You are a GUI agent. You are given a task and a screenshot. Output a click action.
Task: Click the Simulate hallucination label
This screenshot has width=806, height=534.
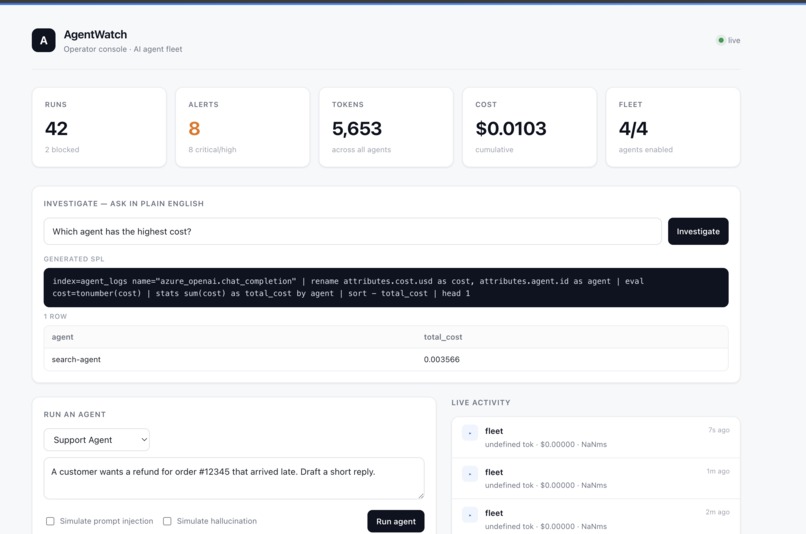point(217,521)
